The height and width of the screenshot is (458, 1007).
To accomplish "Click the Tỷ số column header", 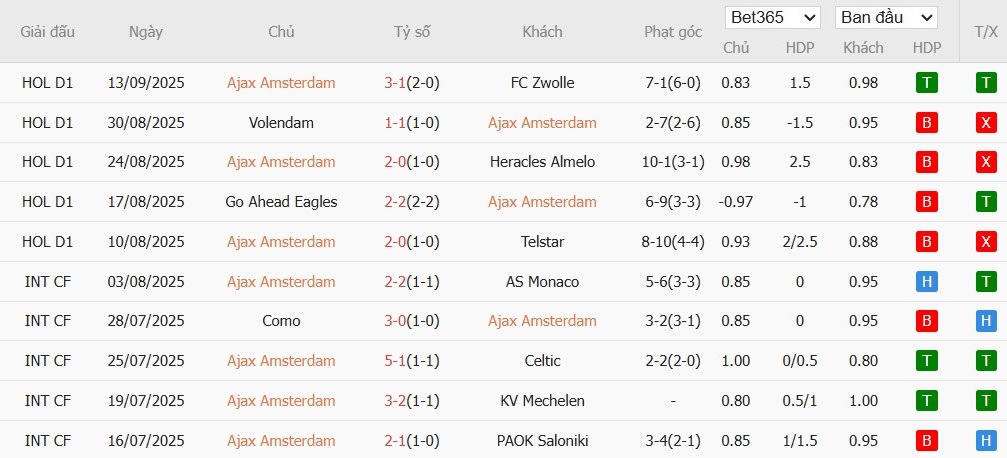I will click(412, 32).
